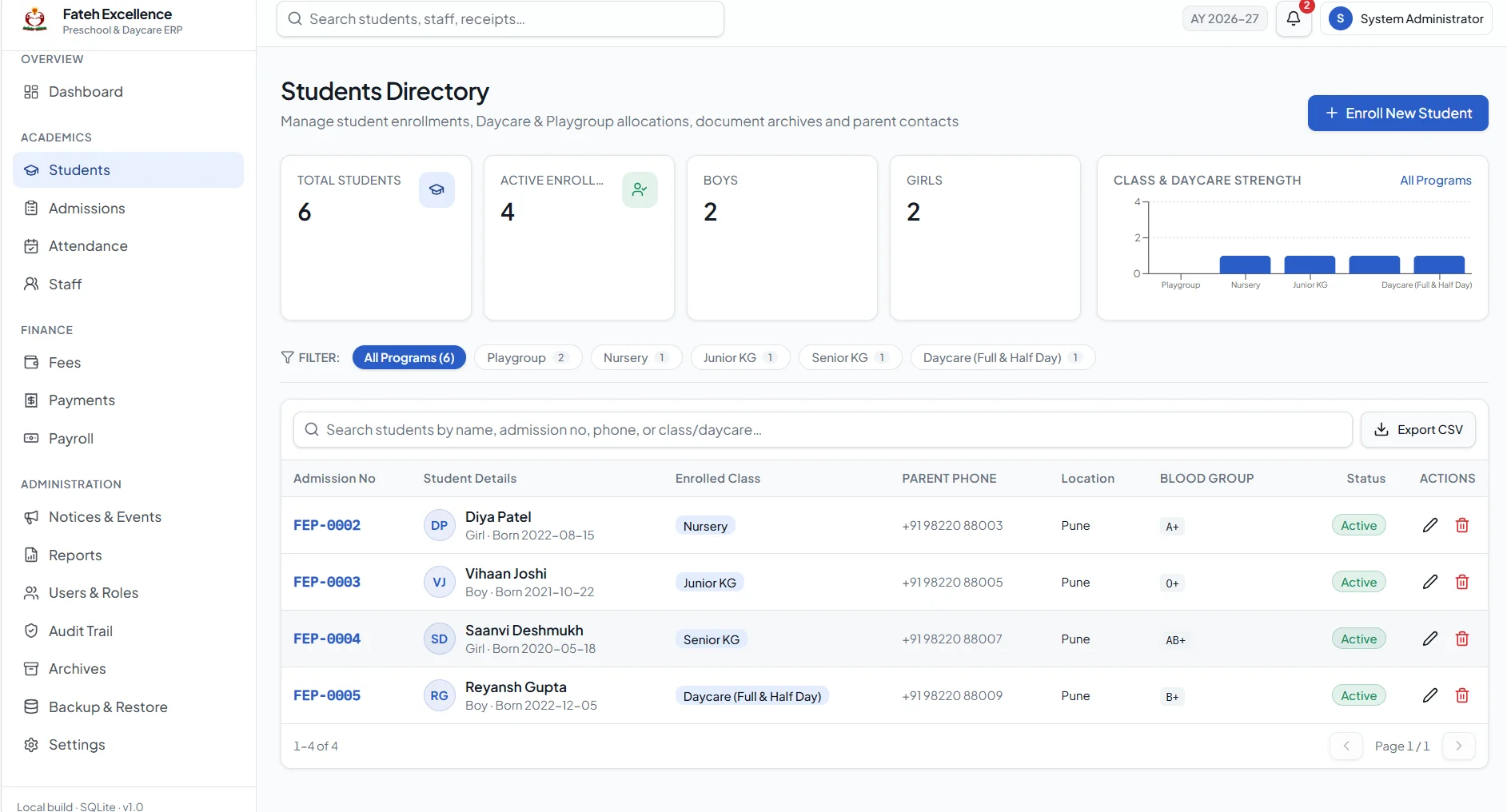Image resolution: width=1507 pixels, height=812 pixels.
Task: Open Admissions in the sidebar
Action: (128, 209)
